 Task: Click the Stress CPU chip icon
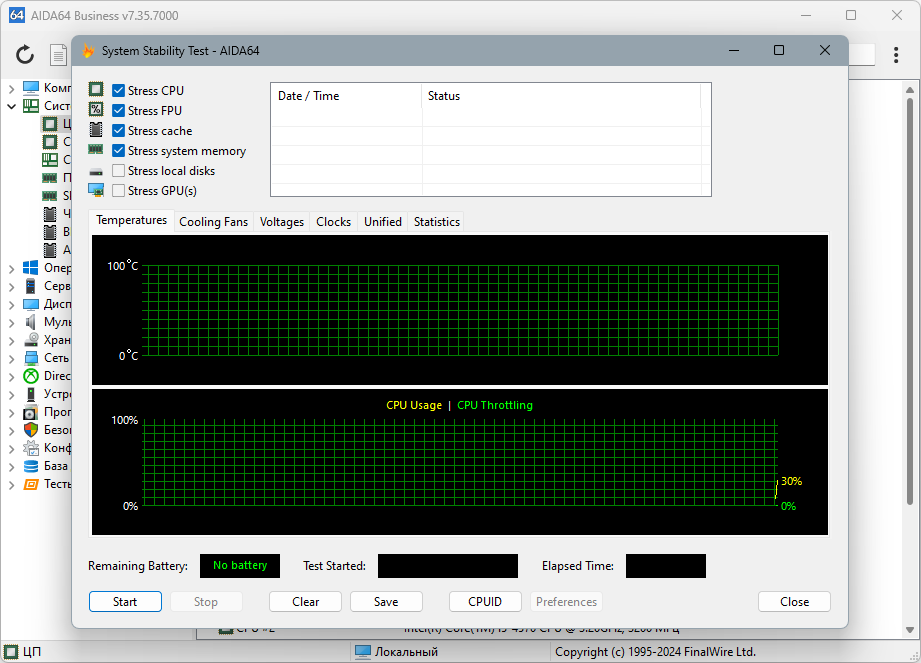point(96,90)
